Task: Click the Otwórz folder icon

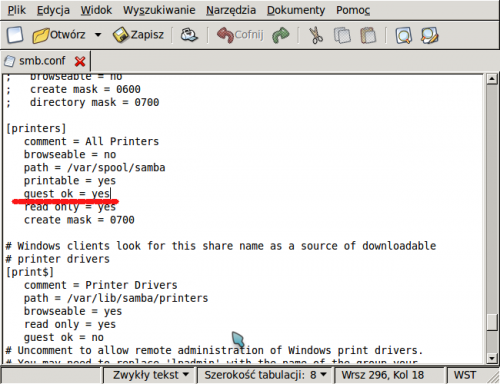Action: click(41, 35)
